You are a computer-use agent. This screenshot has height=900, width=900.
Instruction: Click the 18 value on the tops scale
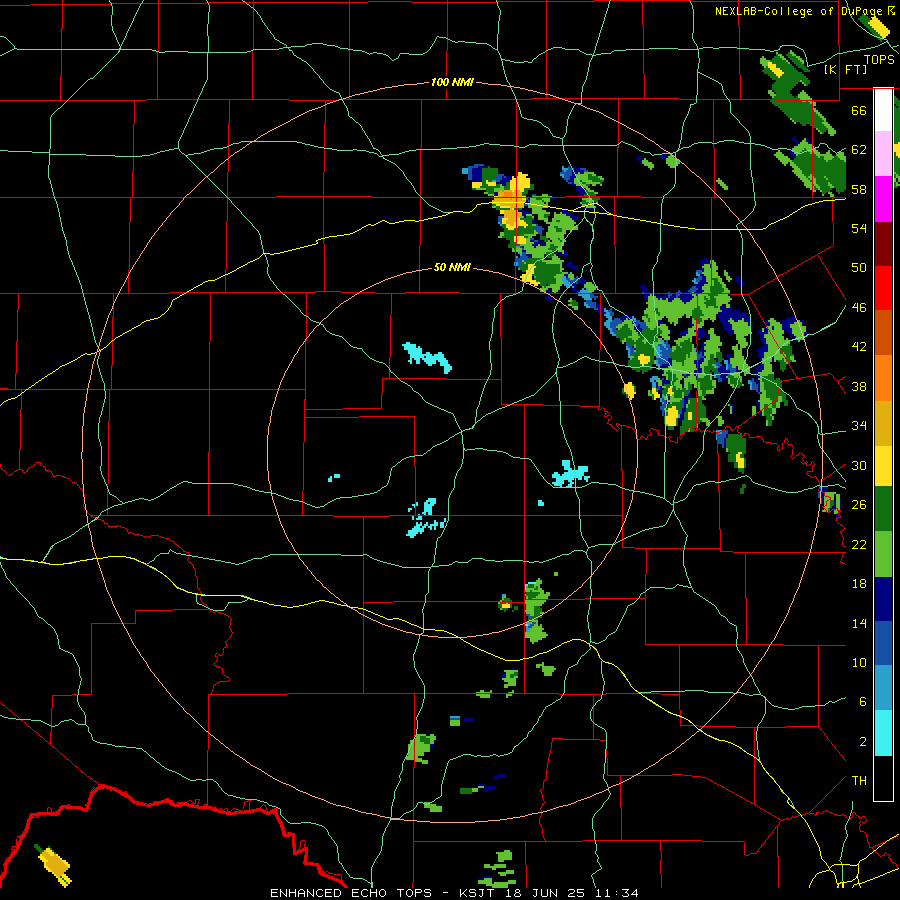tap(859, 584)
